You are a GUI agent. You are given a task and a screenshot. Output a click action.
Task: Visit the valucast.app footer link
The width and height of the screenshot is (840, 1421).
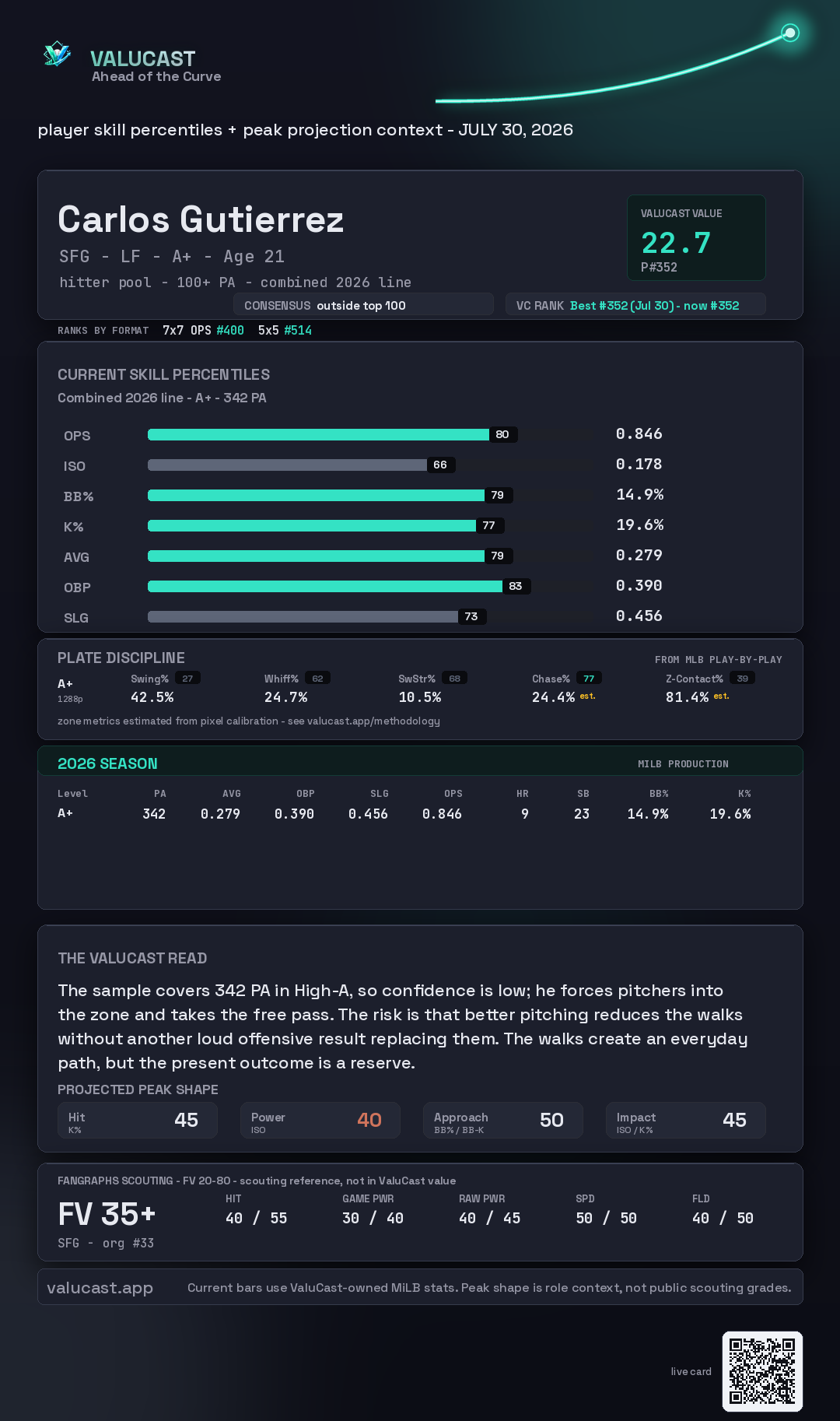point(100,1288)
